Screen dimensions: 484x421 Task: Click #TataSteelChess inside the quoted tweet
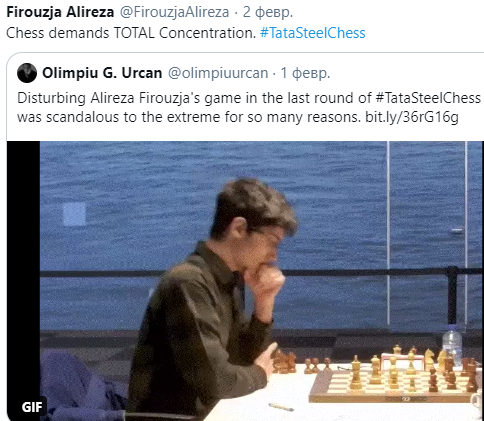tap(428, 98)
